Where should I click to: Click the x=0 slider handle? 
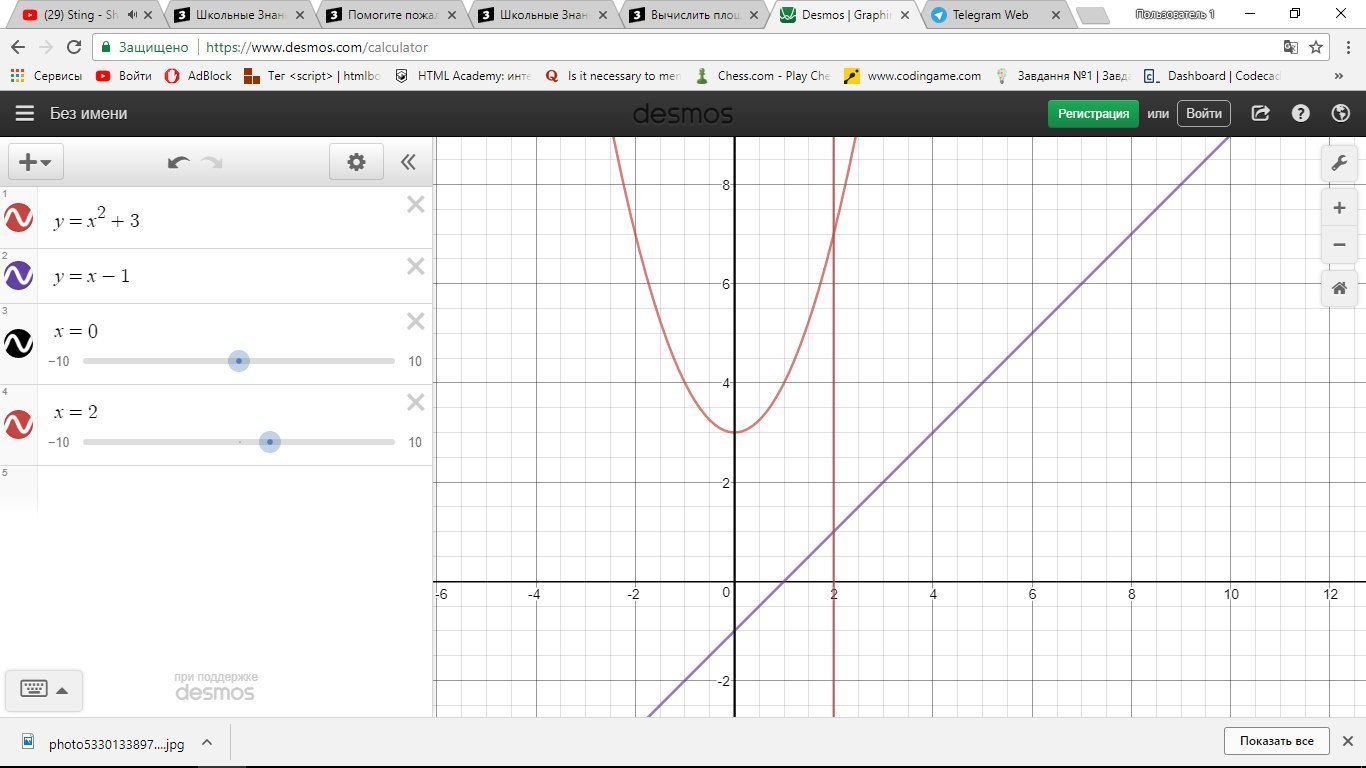pos(239,361)
